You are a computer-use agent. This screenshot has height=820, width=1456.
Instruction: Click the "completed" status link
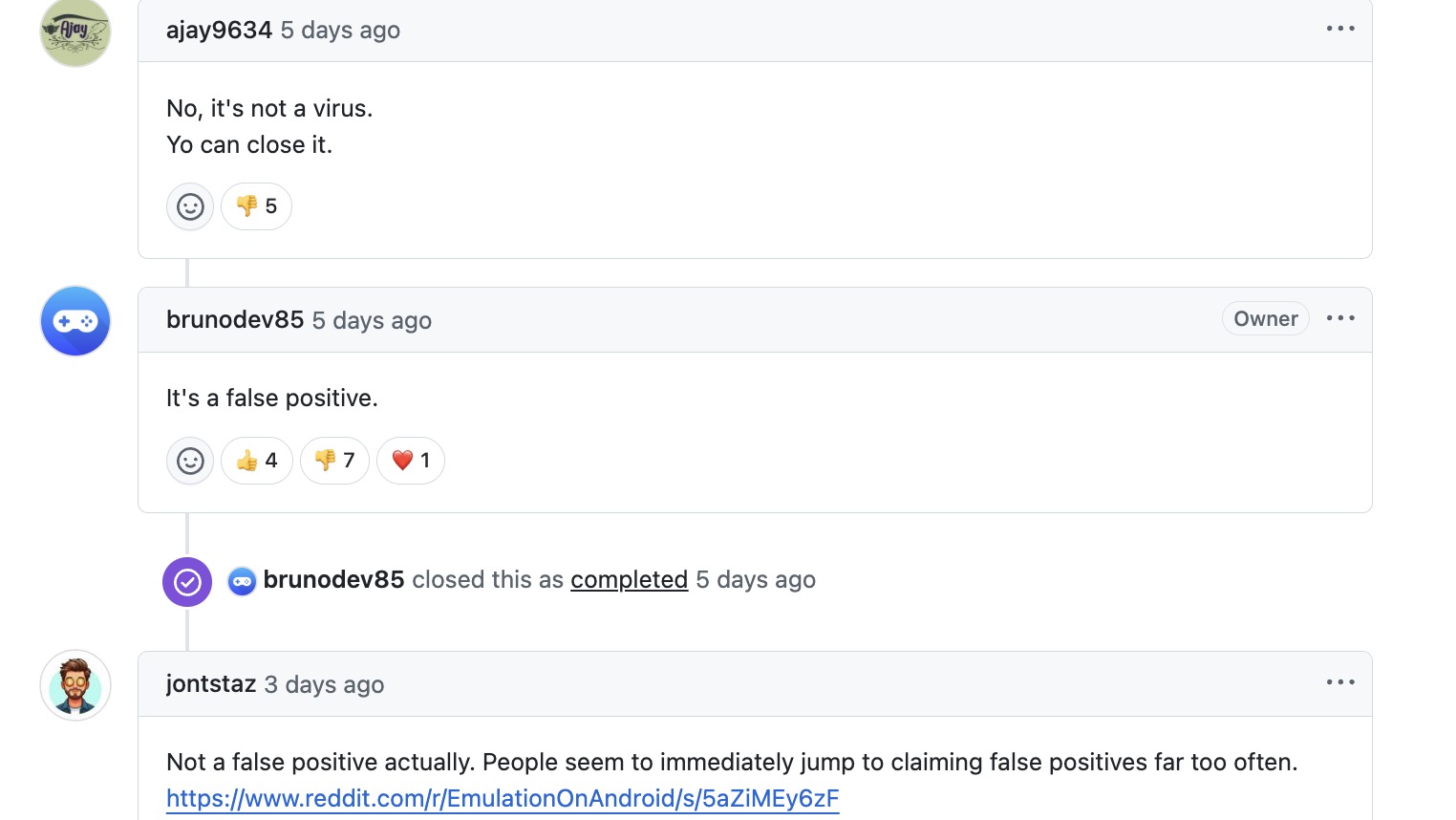point(629,580)
